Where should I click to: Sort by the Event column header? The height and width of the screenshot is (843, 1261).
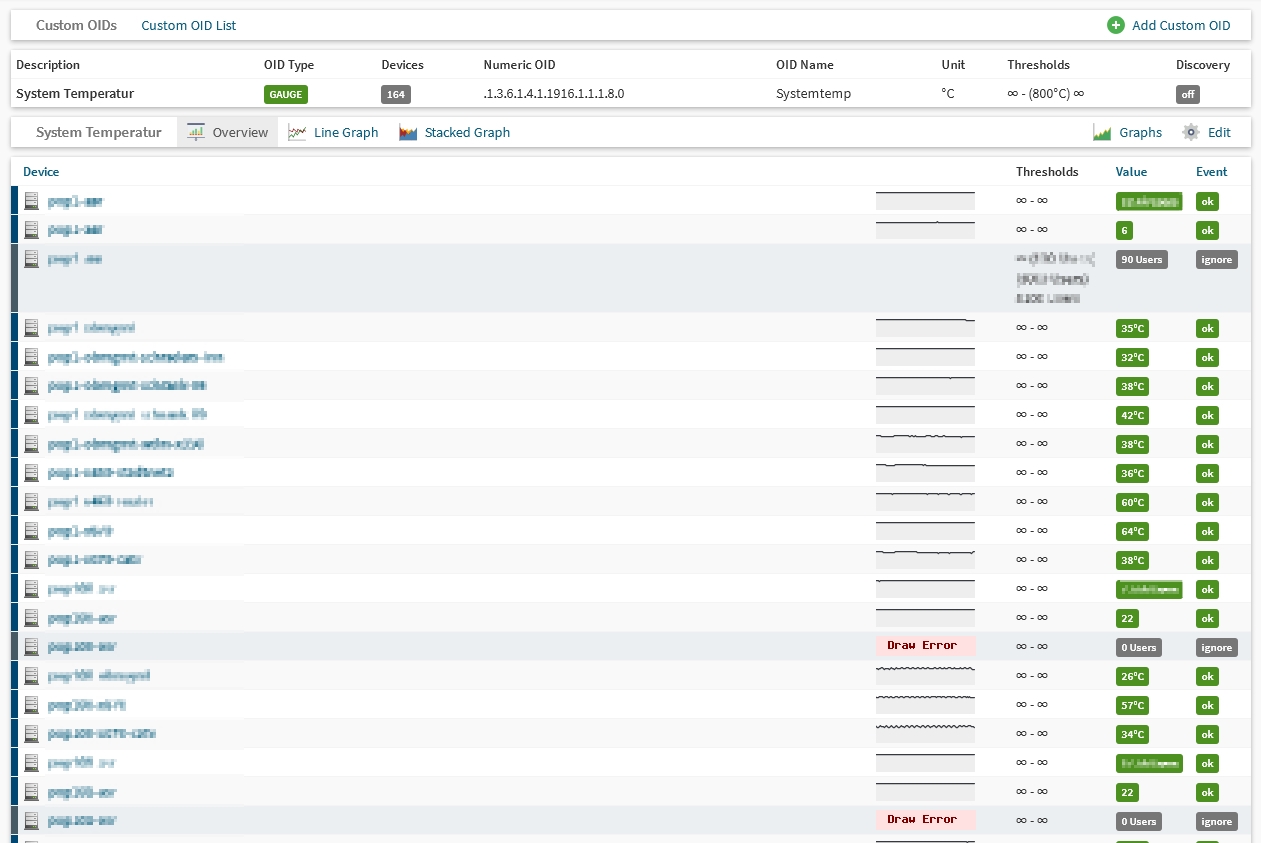[x=1211, y=171]
